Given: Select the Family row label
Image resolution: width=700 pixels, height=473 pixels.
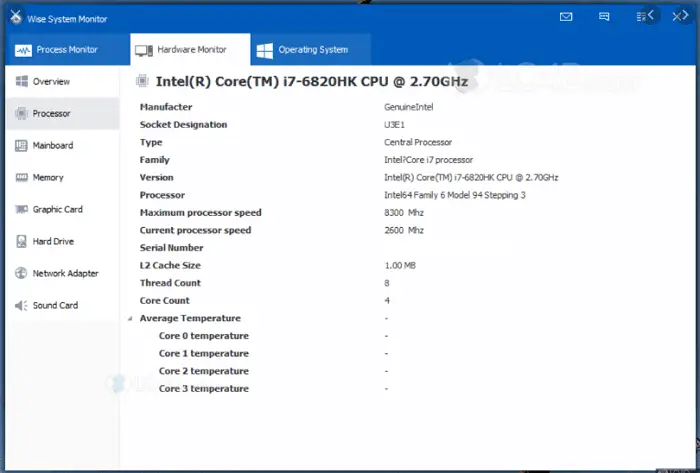Looking at the screenshot, I should coord(154,160).
